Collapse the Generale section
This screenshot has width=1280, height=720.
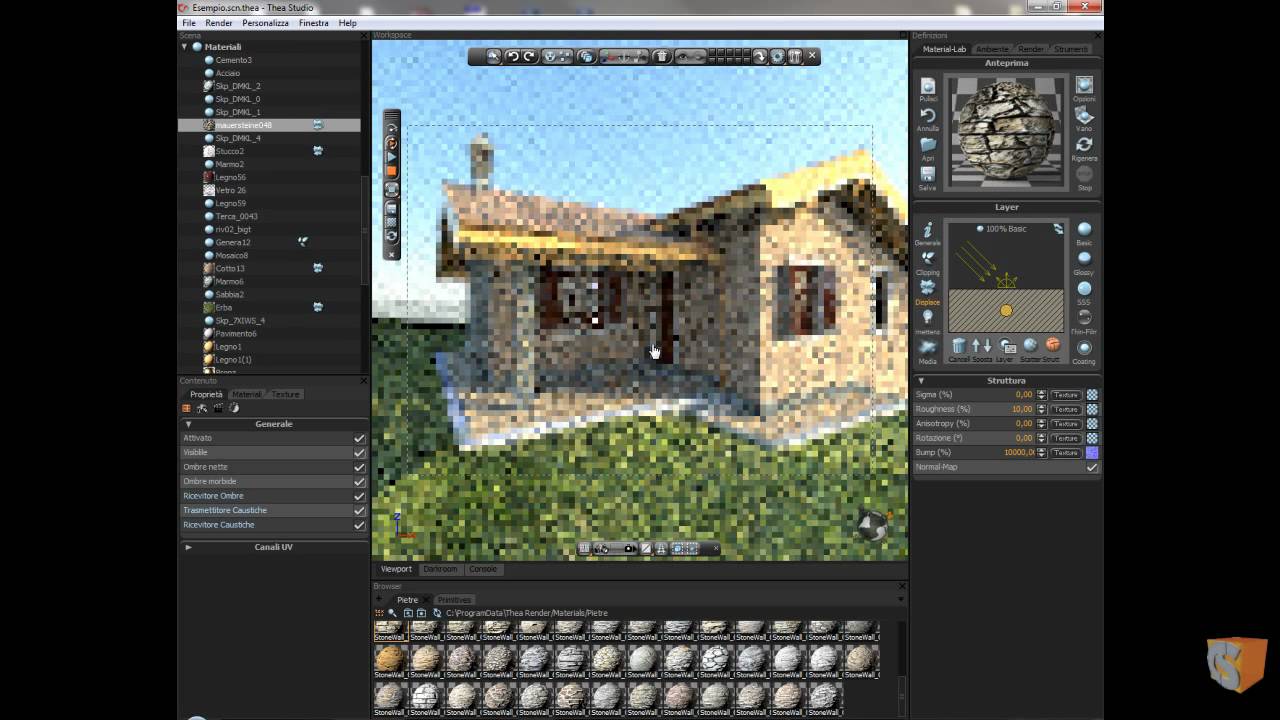coord(188,424)
